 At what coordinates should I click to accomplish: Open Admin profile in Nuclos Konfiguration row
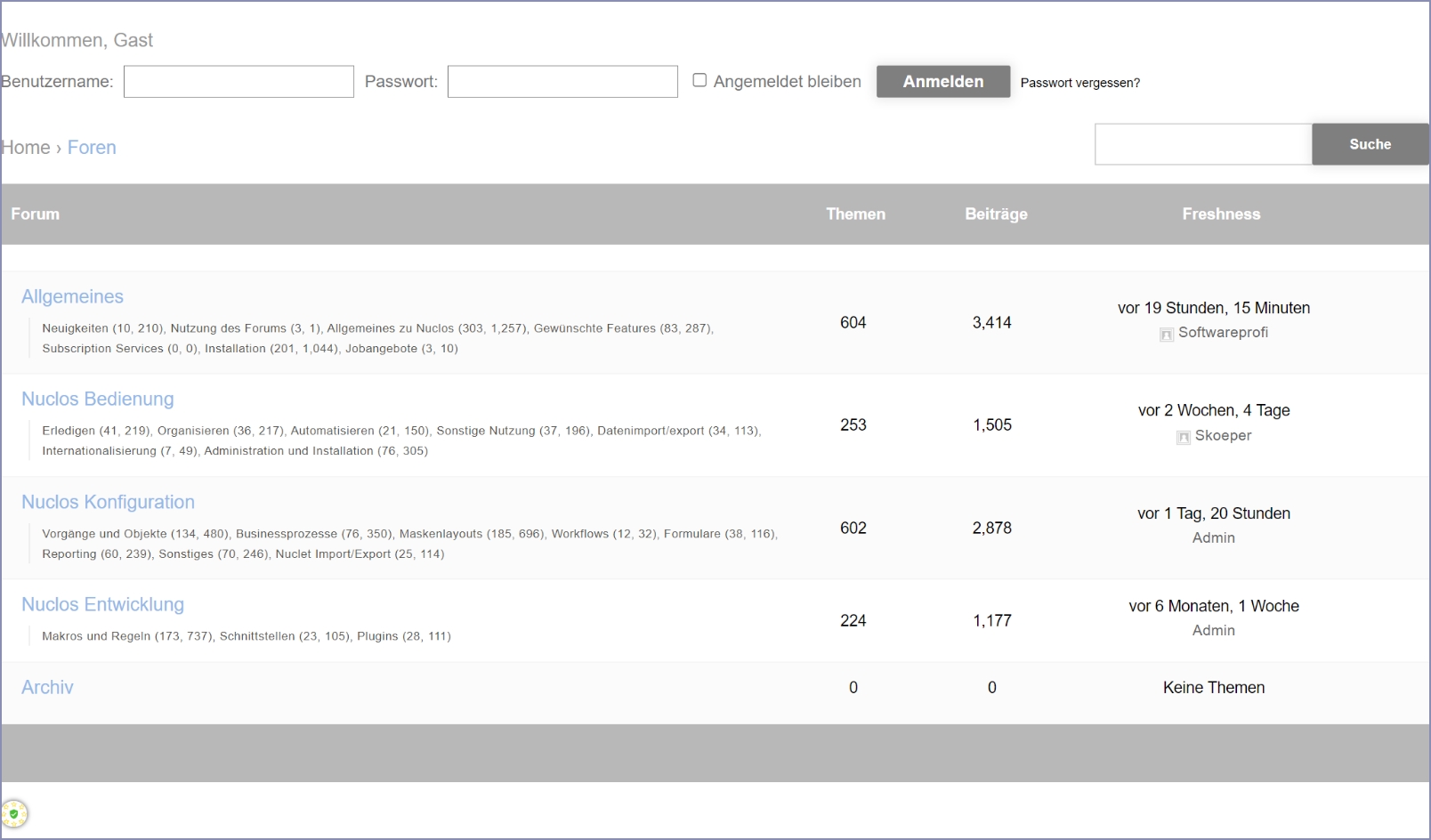click(1214, 537)
